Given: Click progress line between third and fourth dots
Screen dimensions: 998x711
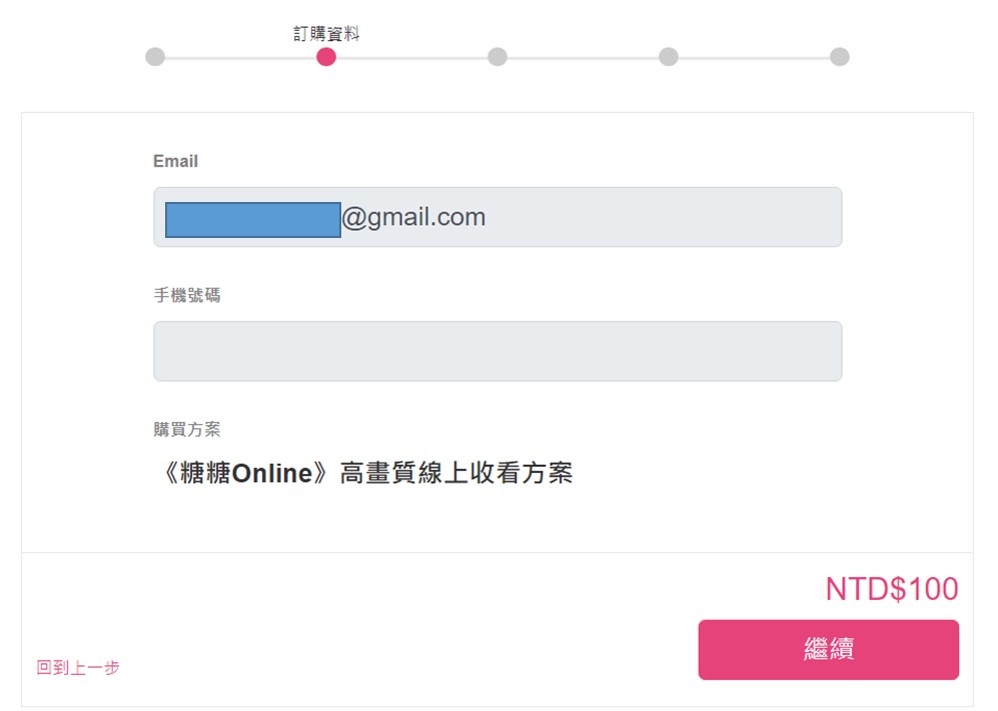Looking at the screenshot, I should point(583,58).
